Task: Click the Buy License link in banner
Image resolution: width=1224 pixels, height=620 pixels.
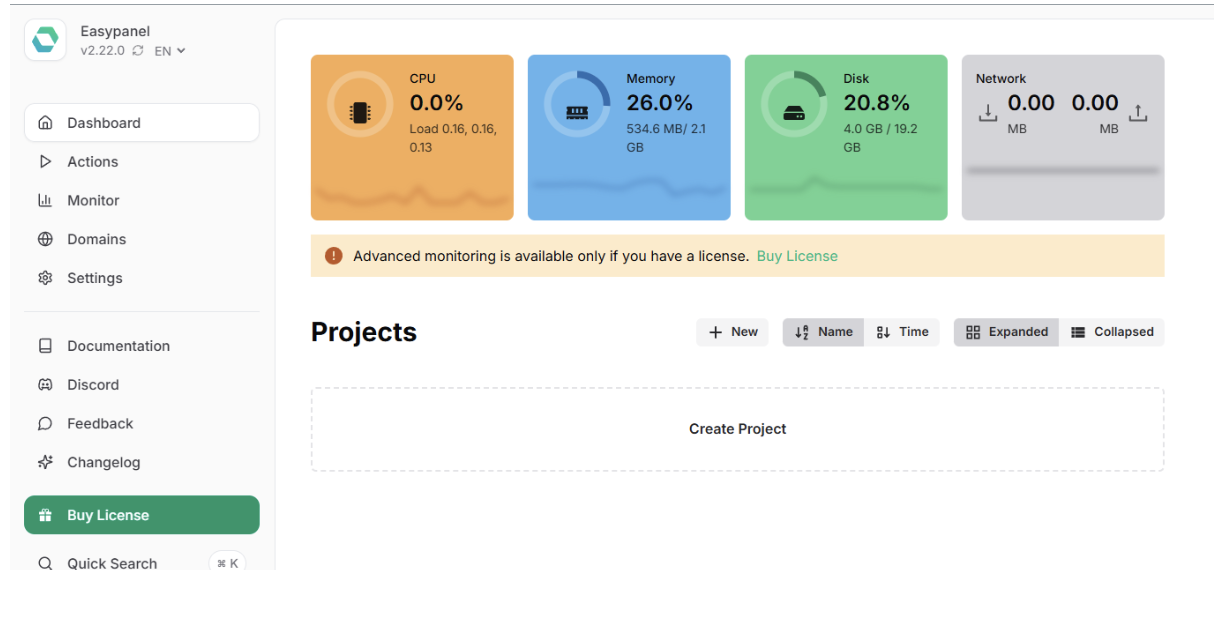Action: pyautogui.click(x=797, y=256)
